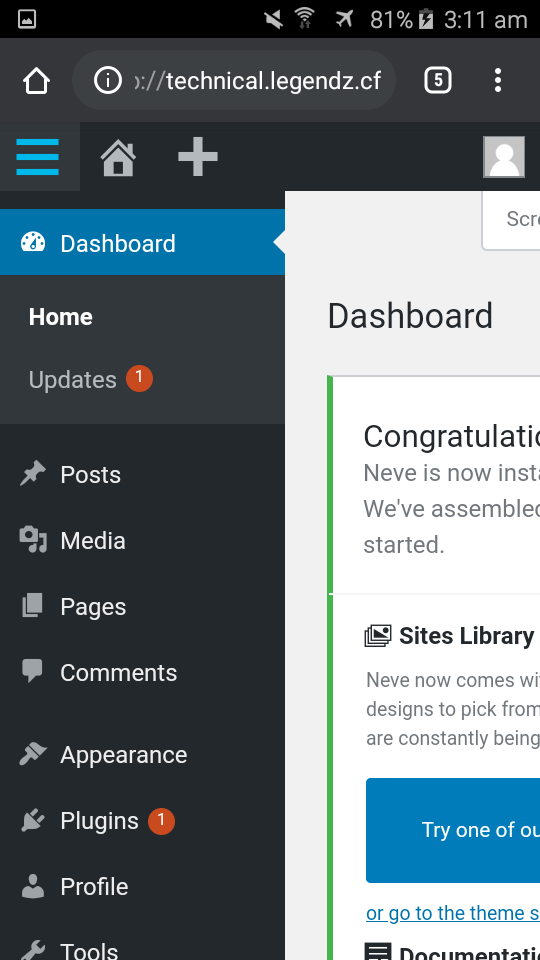Open the site home icon in admin bar
Viewport: 540px width, 960px height.
(x=118, y=157)
